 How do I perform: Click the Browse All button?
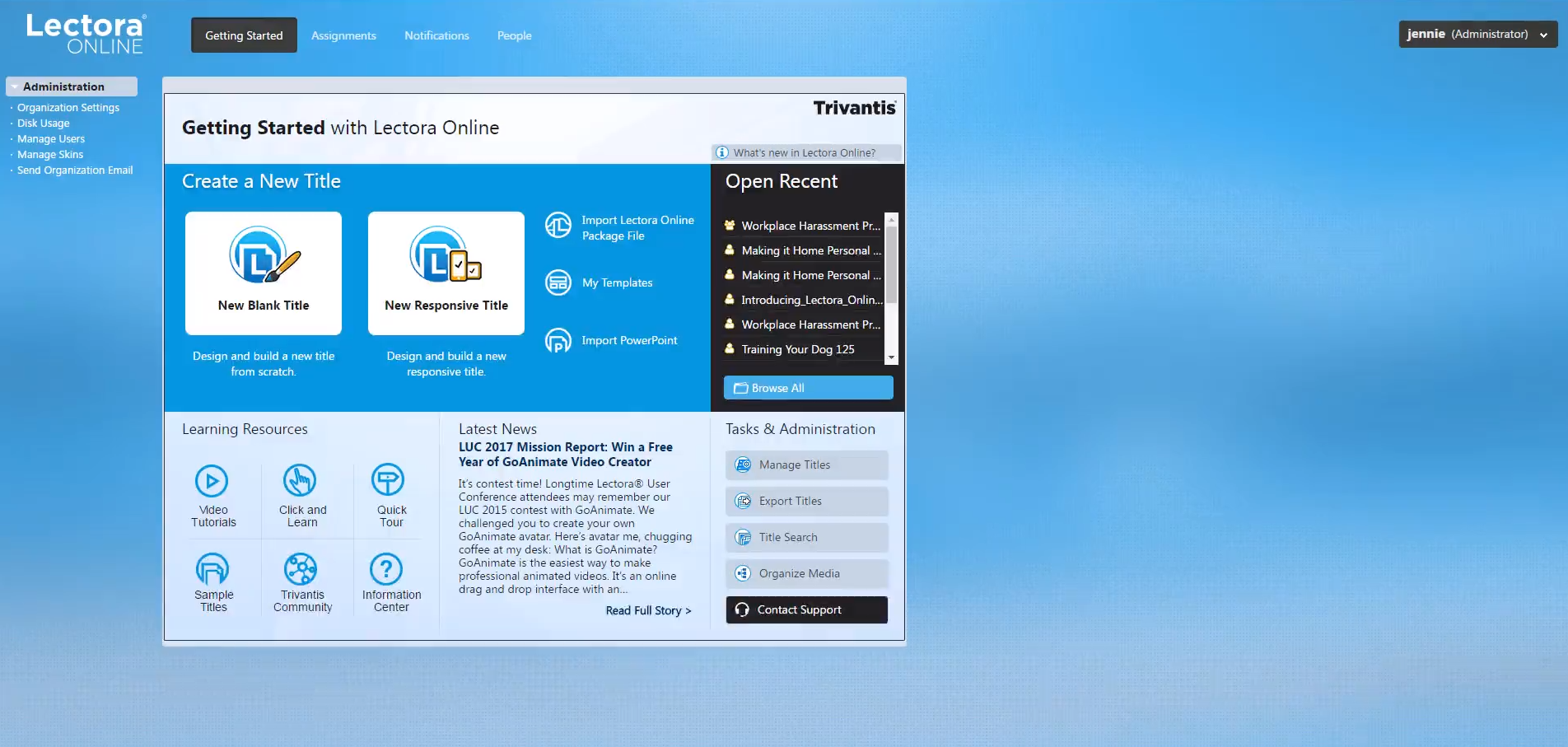809,388
